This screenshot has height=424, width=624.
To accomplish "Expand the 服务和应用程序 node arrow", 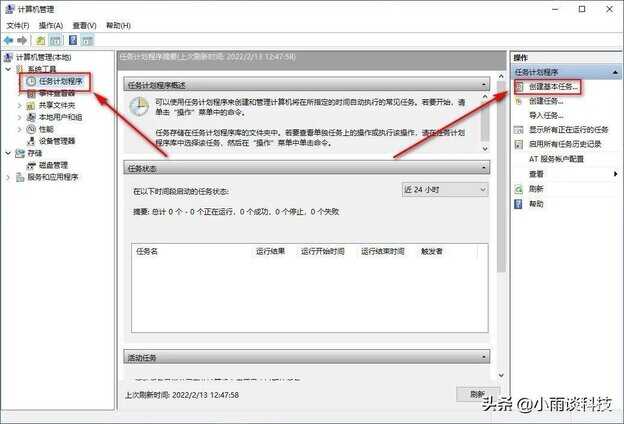I will (8, 177).
